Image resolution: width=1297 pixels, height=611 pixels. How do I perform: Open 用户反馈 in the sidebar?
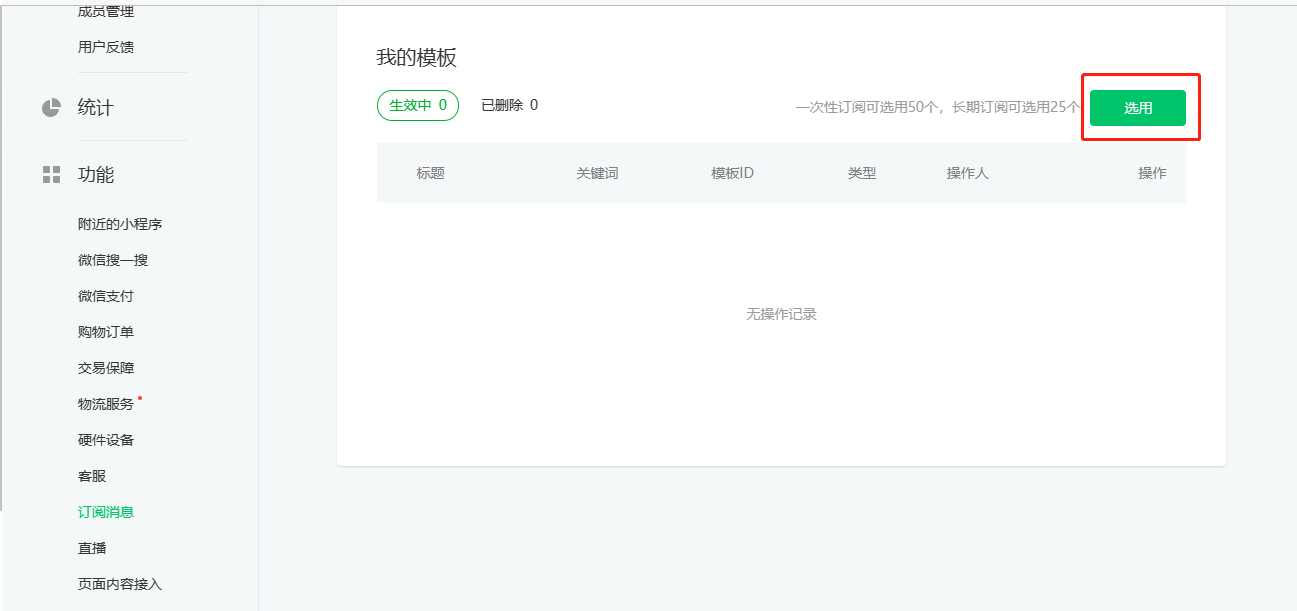click(106, 47)
